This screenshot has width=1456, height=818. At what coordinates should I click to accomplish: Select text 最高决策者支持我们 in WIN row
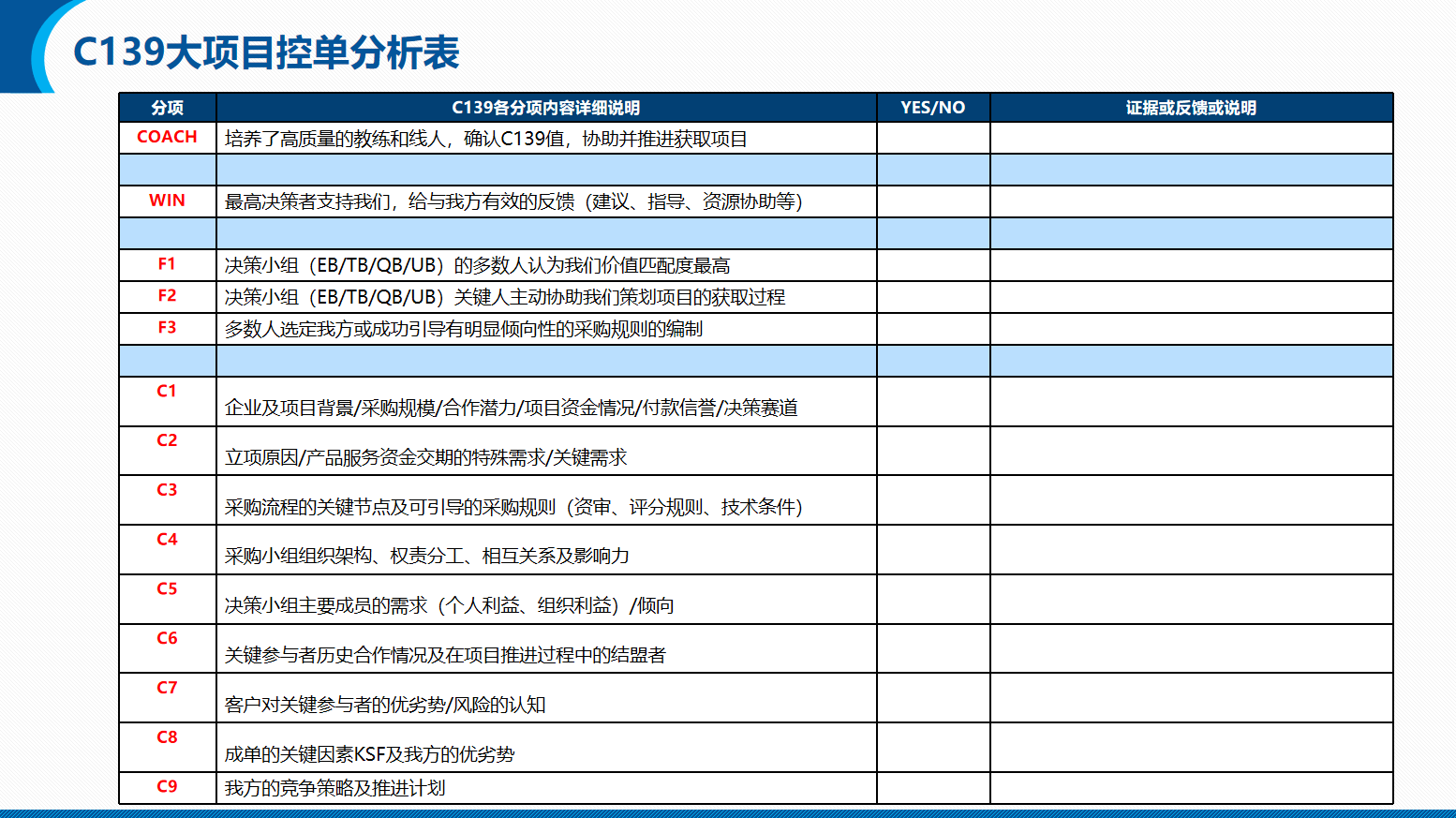point(307,201)
